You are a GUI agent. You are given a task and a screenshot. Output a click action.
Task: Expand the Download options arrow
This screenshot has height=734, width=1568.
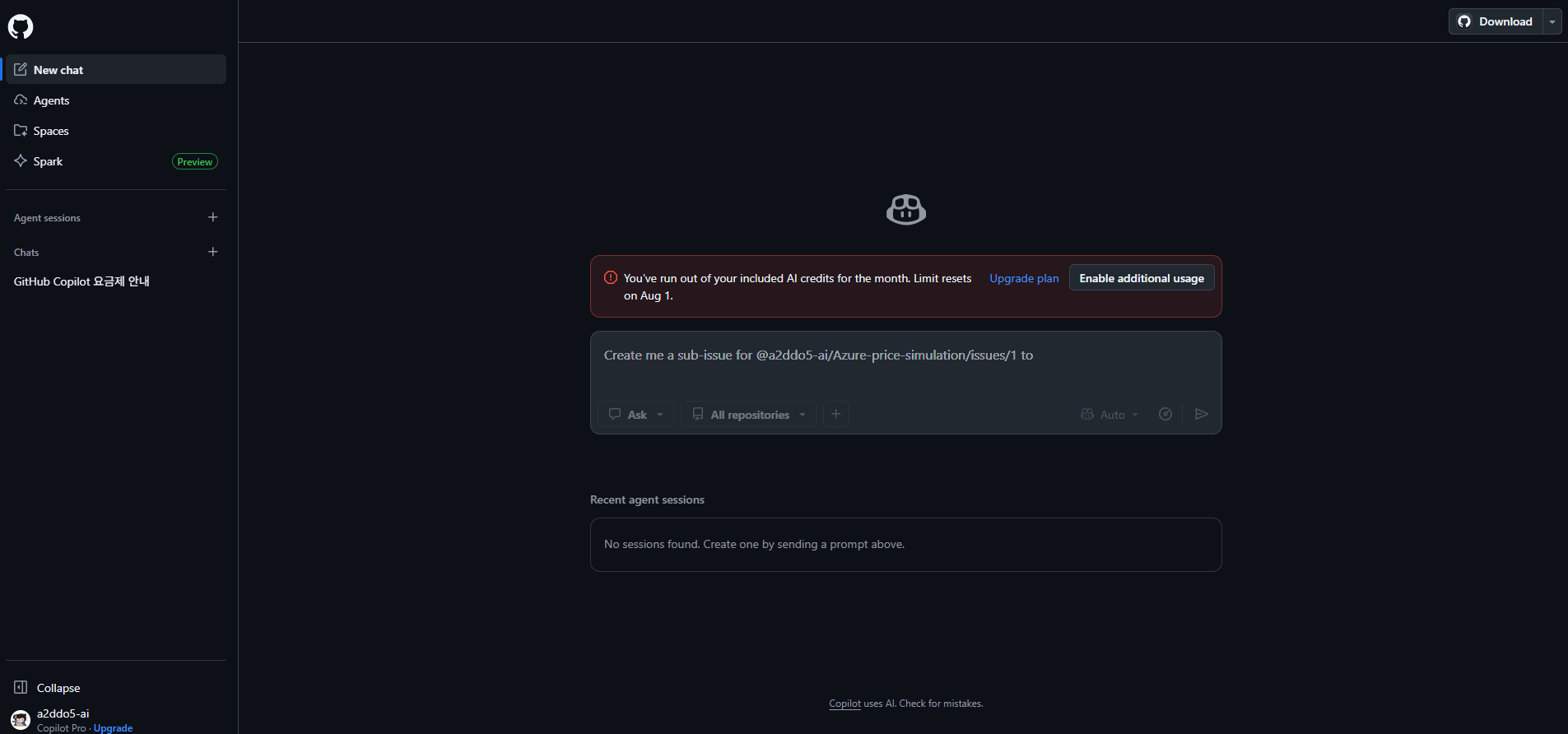1552,21
